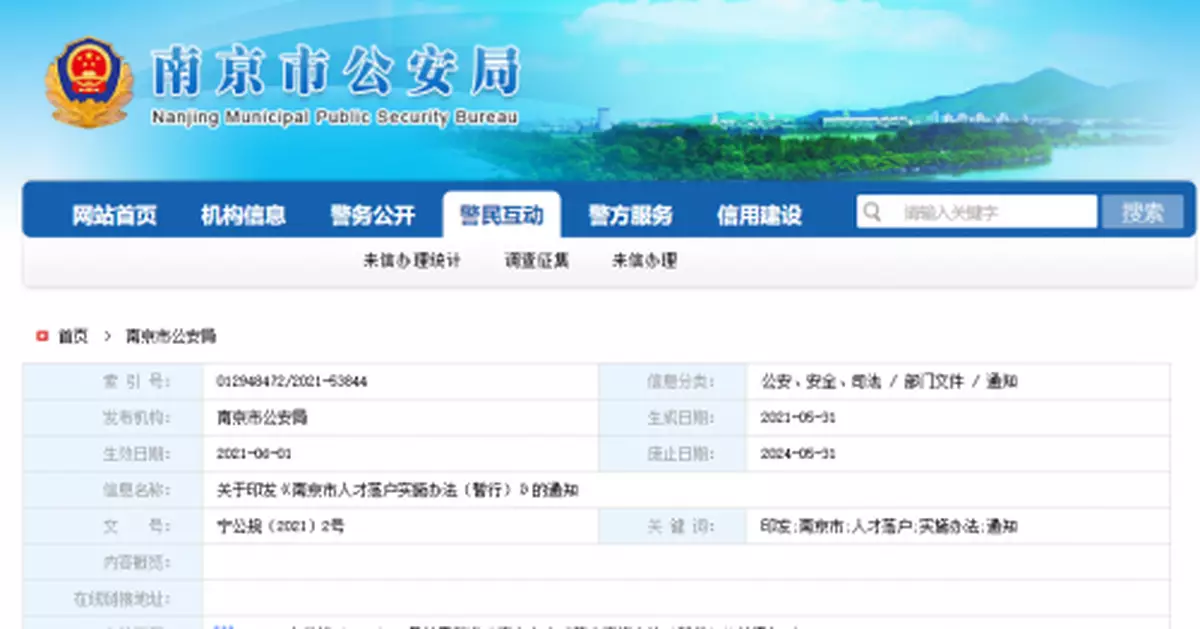Click the keyword search input field
Viewport: 1200px width, 629px height.
pyautogui.click(x=977, y=212)
